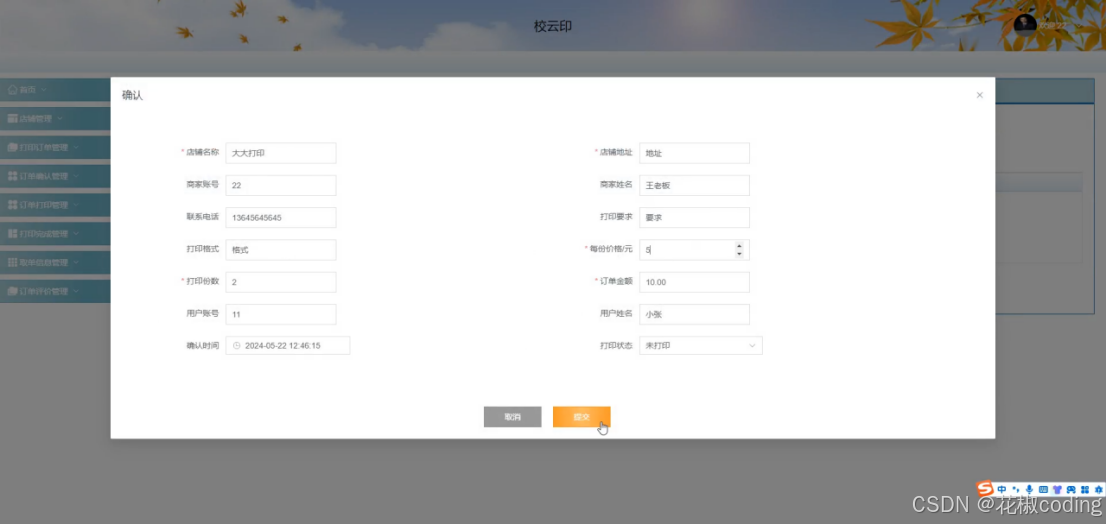1106x525 pixels.
Task: Click the user avatar at top right
Action: pos(1025,25)
